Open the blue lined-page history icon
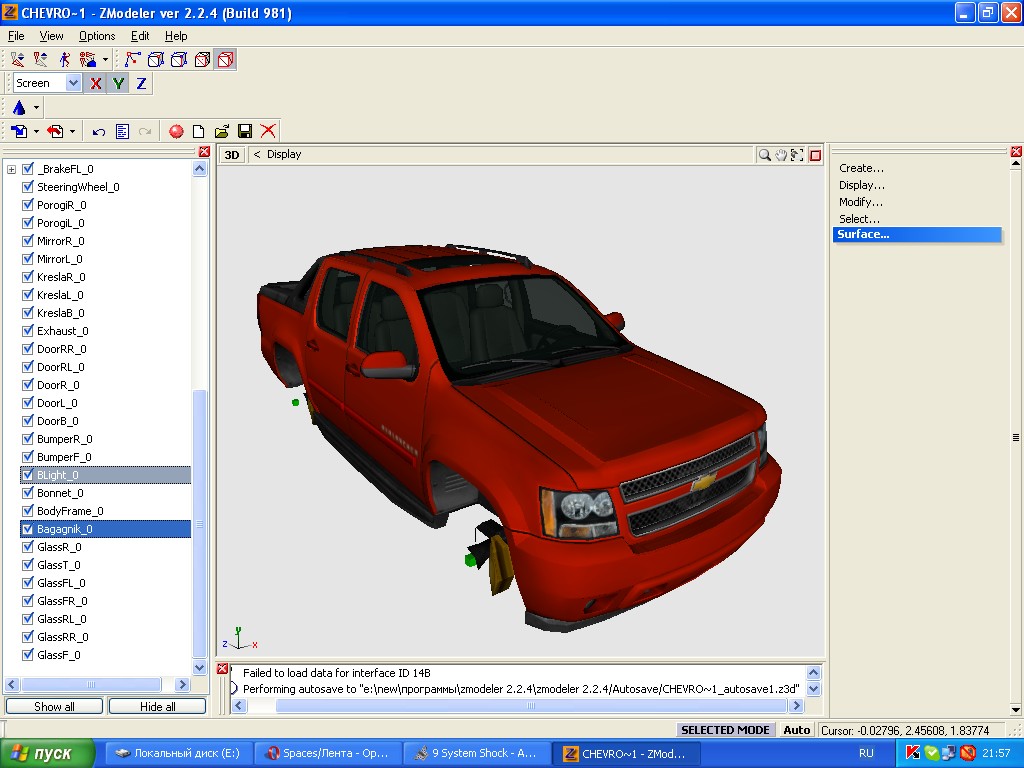The image size is (1024, 768). click(122, 131)
